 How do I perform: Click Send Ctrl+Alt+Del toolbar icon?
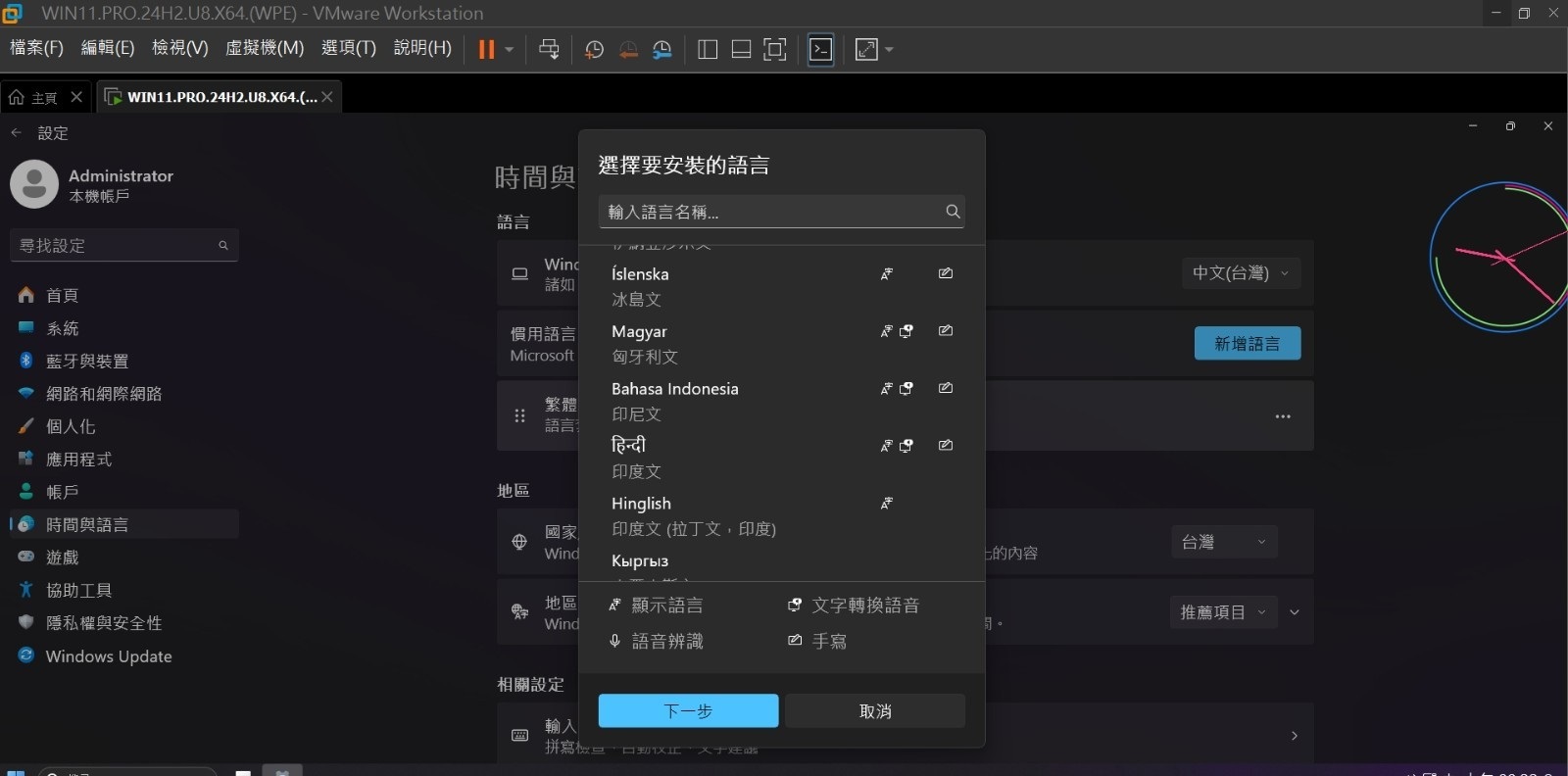click(549, 49)
